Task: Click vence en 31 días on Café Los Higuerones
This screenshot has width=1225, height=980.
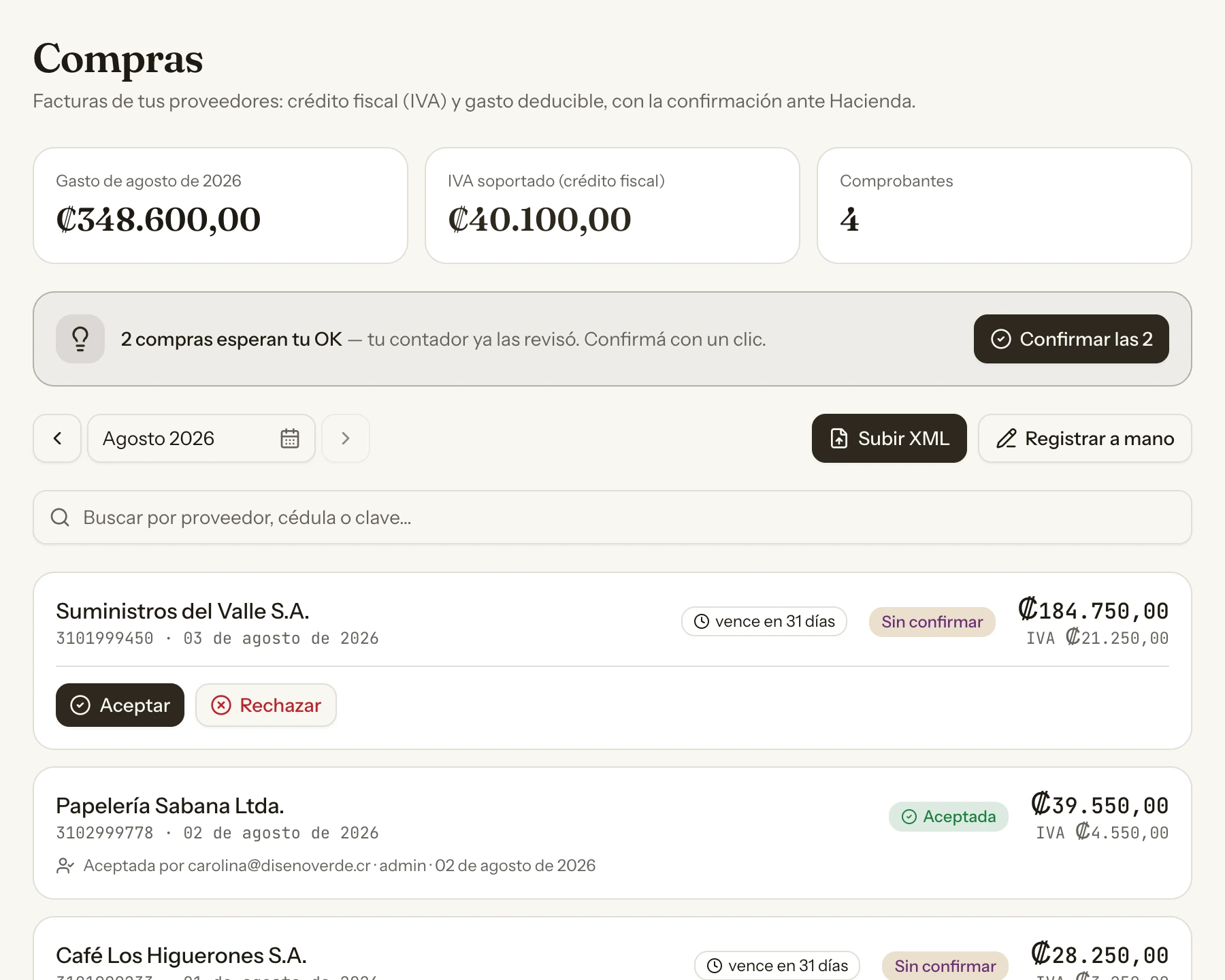Action: (777, 966)
